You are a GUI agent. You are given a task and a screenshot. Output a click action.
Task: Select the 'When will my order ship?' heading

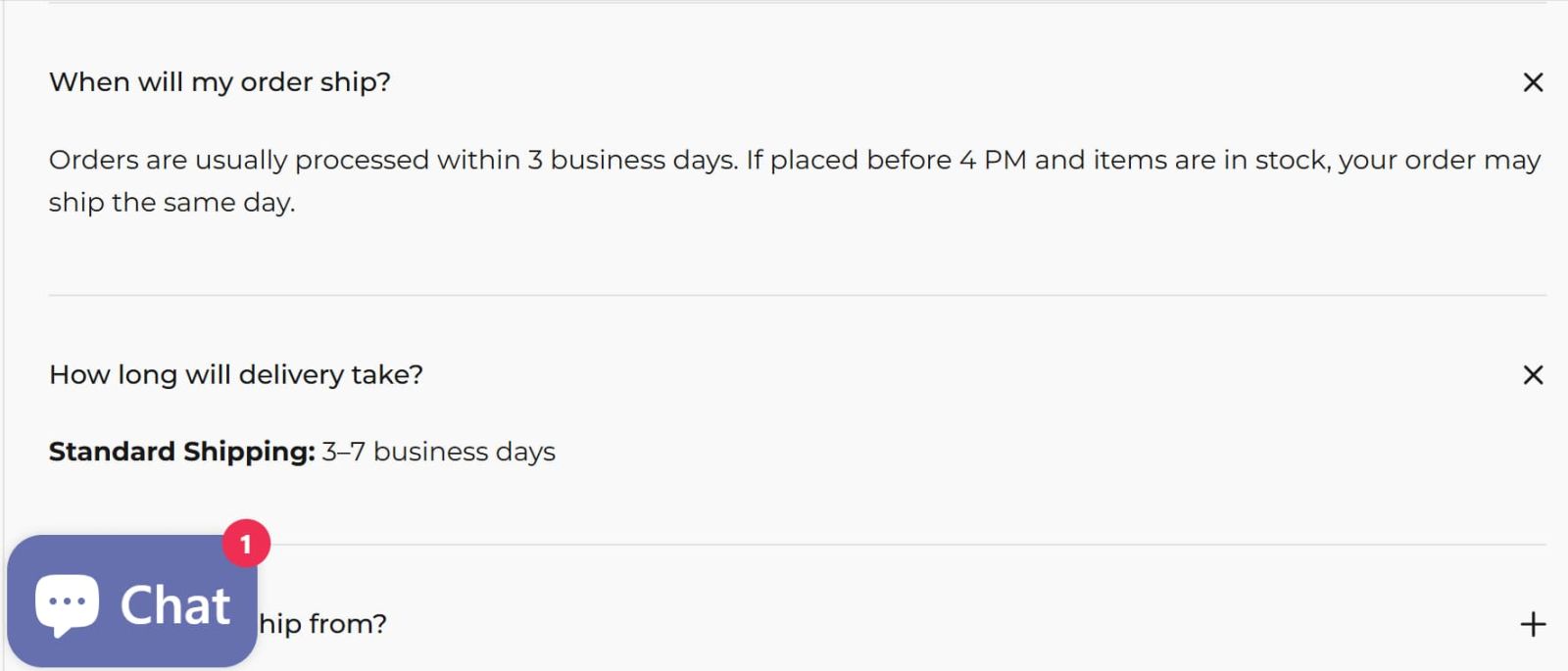pyautogui.click(x=220, y=82)
